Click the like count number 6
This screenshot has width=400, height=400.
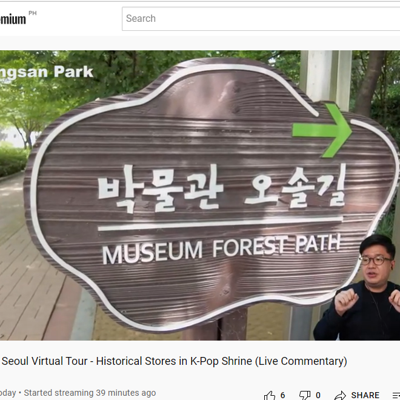tap(283, 395)
